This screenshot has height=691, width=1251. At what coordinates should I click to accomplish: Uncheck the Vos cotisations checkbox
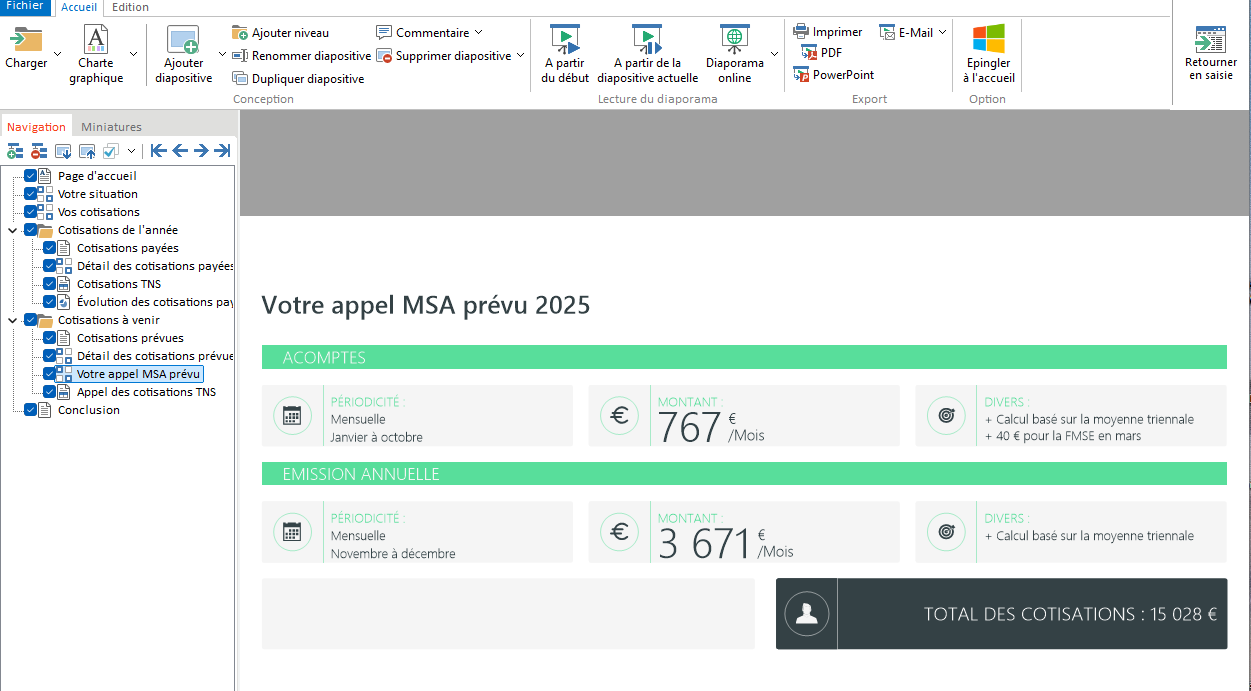click(30, 212)
